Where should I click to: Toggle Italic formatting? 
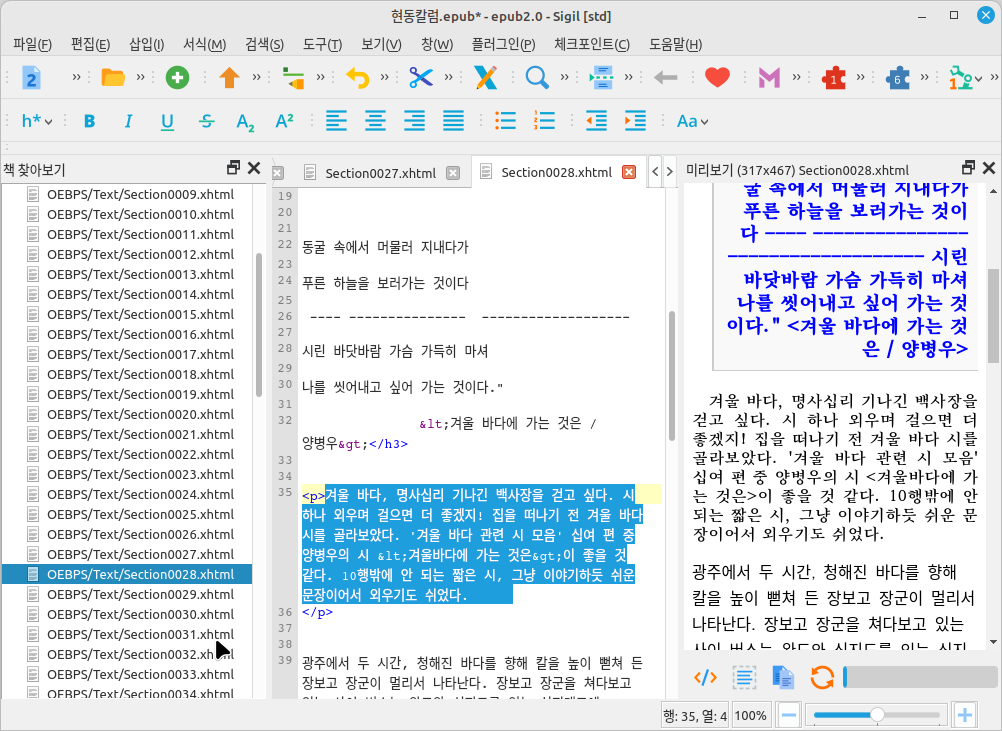[128, 121]
